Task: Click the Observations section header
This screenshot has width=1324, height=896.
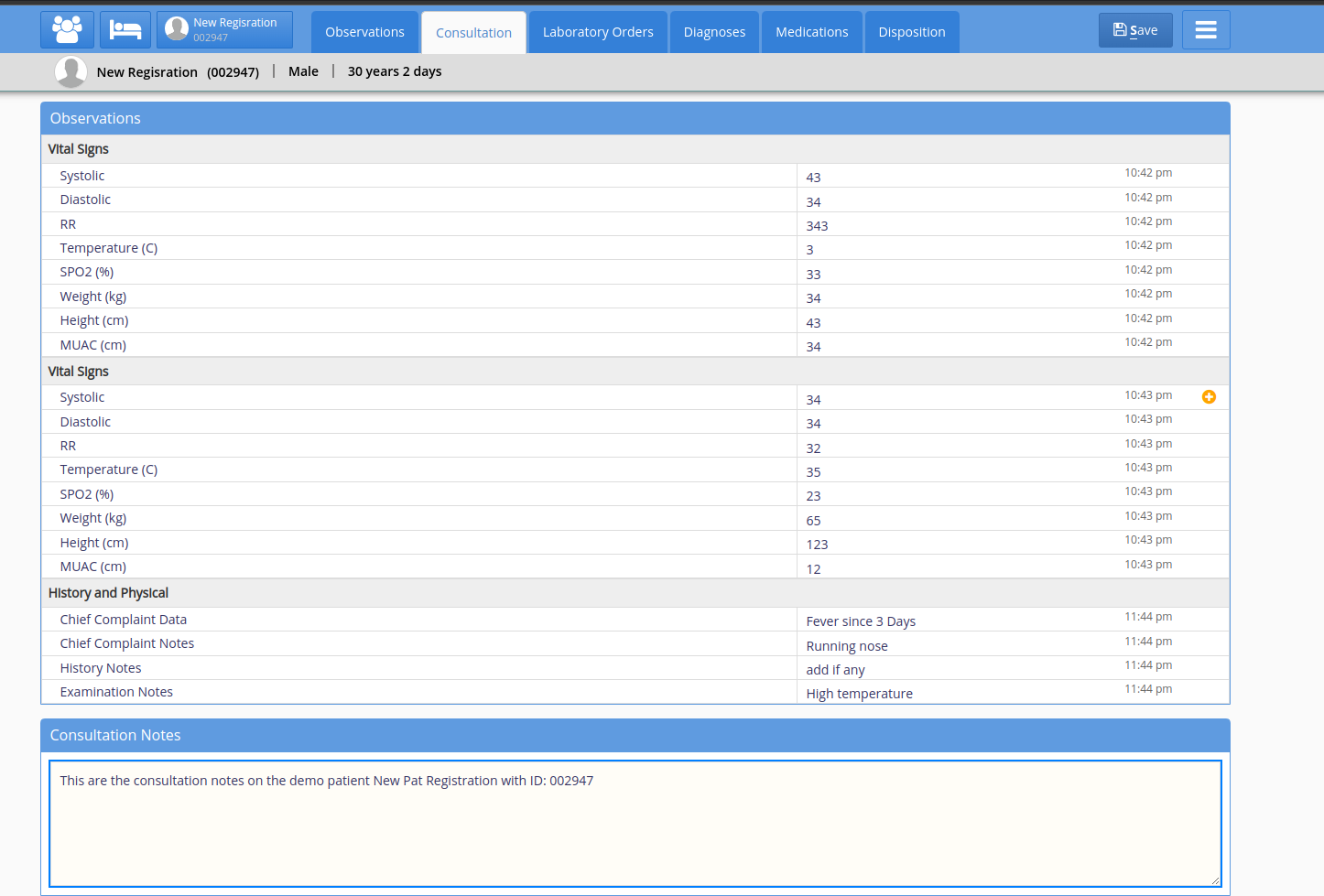Action: tap(635, 118)
